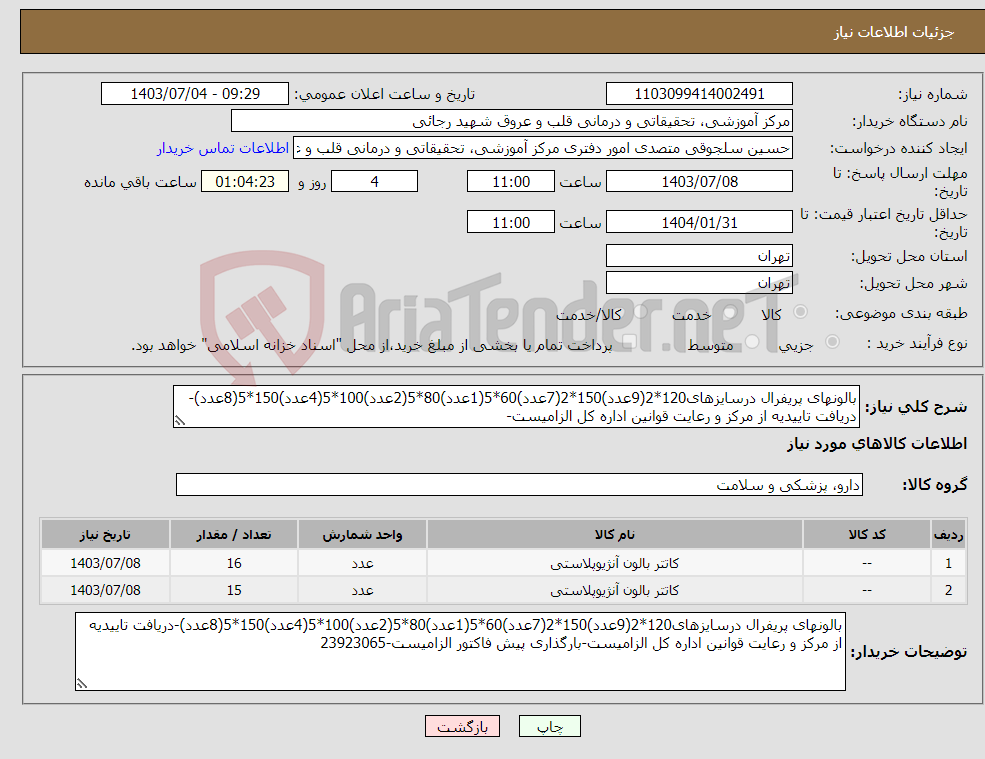Click the واحد شمارش column header
985x759 pixels.
(x=362, y=534)
